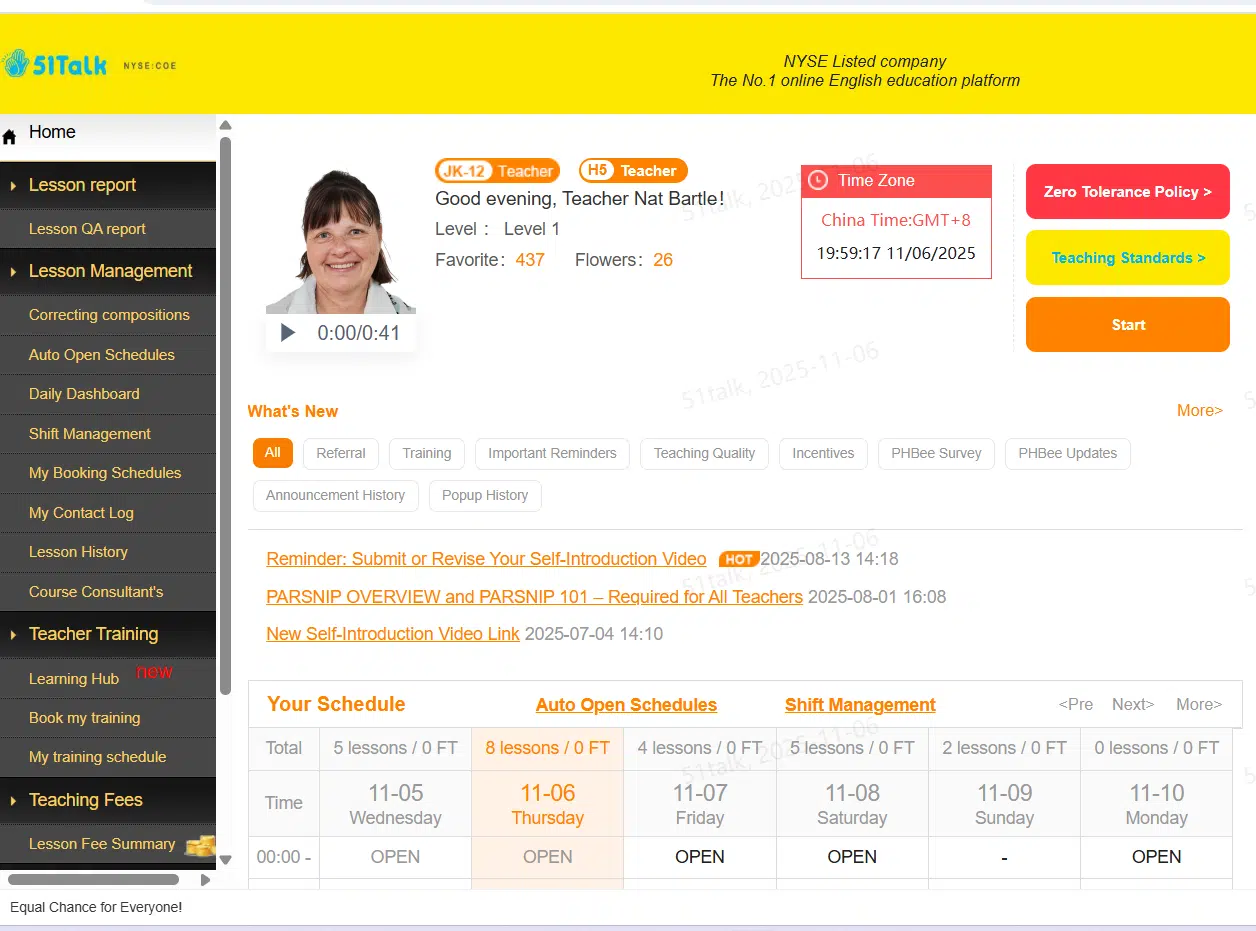1256x931 pixels.
Task: Click the JK-12 Teacher badge
Action: (x=497, y=171)
